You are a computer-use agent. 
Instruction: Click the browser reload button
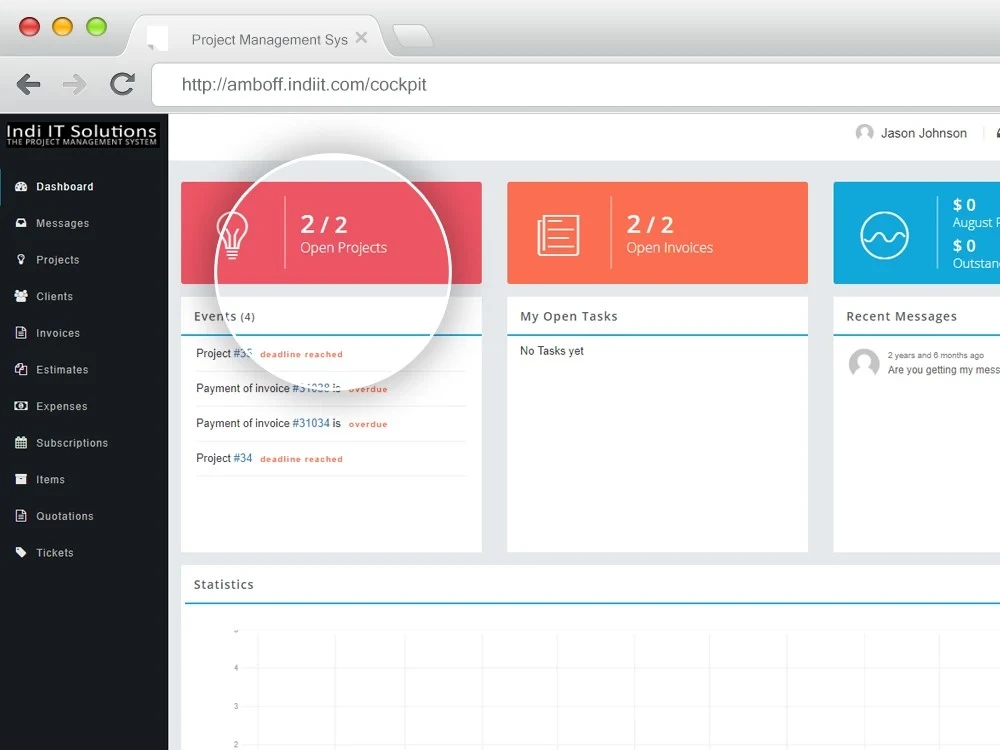tap(122, 84)
